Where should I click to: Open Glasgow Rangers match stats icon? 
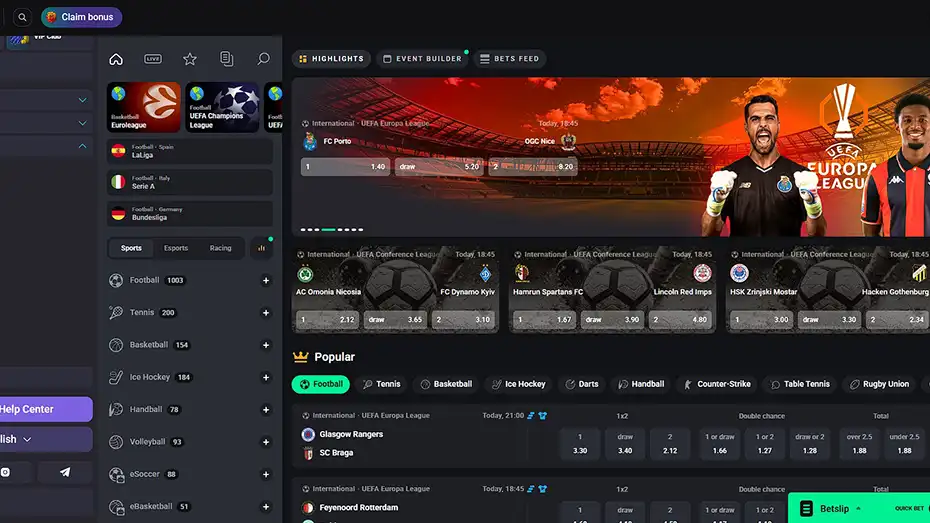coord(531,416)
